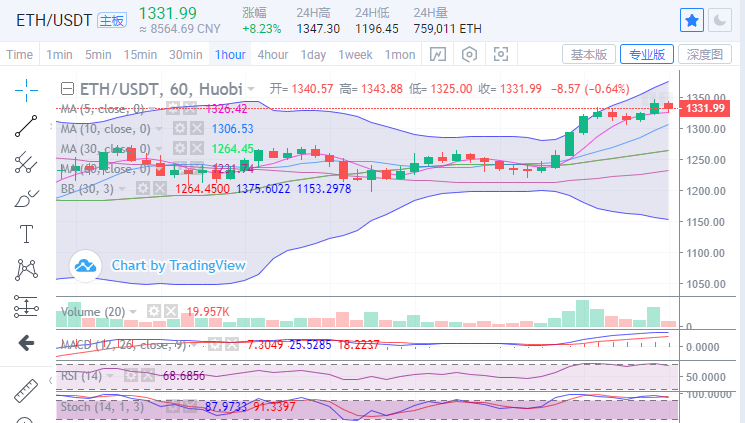Click the TradingView cloud logo
The image size is (745, 423).
coord(86,266)
